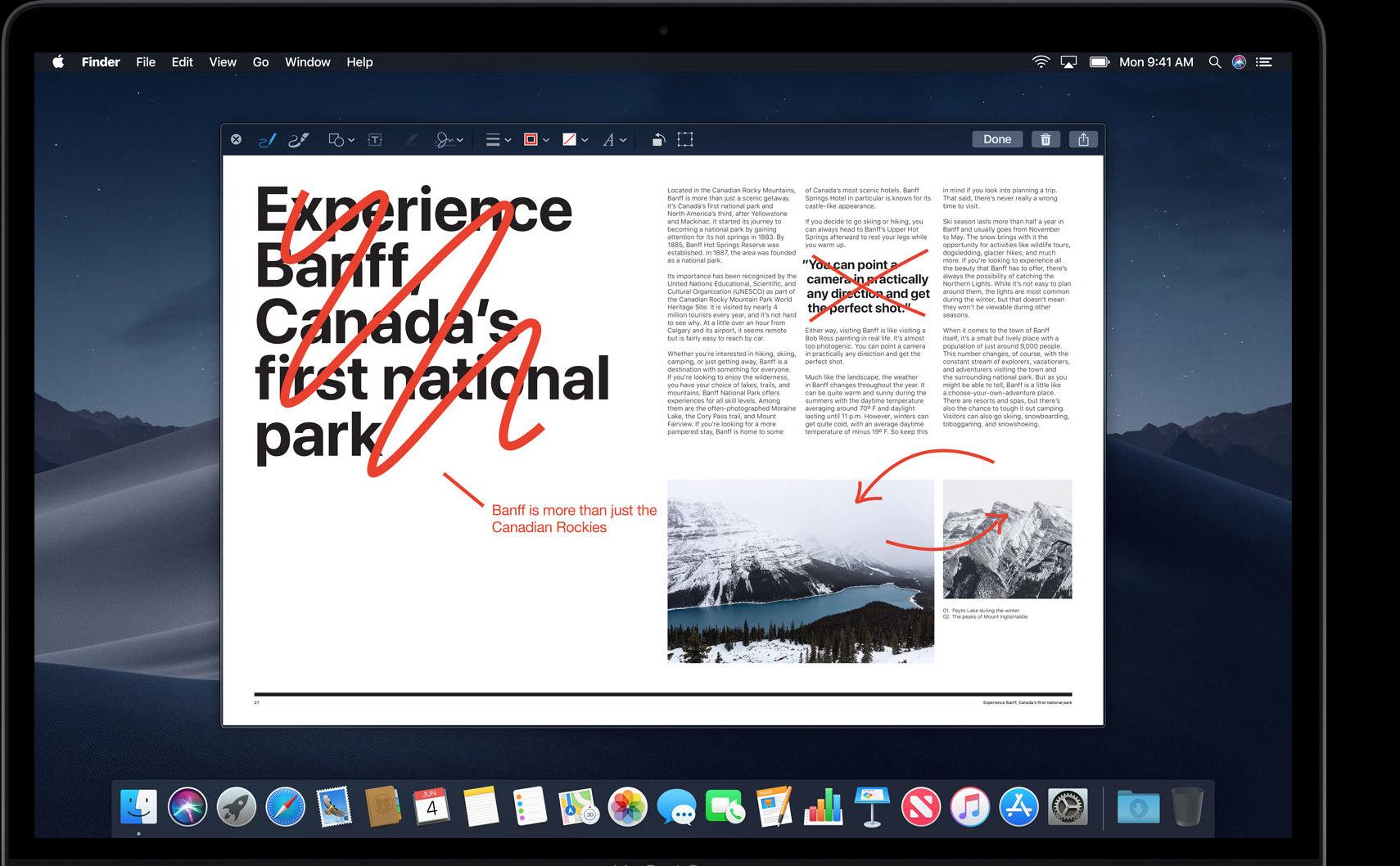Delete the file using the toolbar trash button
This screenshot has height=866, width=1400.
click(1045, 139)
